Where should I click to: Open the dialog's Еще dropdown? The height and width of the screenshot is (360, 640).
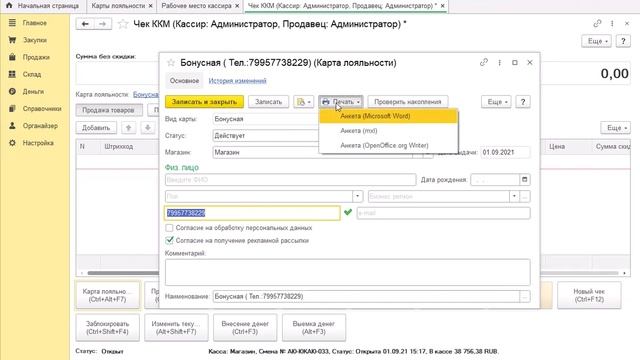click(496, 102)
